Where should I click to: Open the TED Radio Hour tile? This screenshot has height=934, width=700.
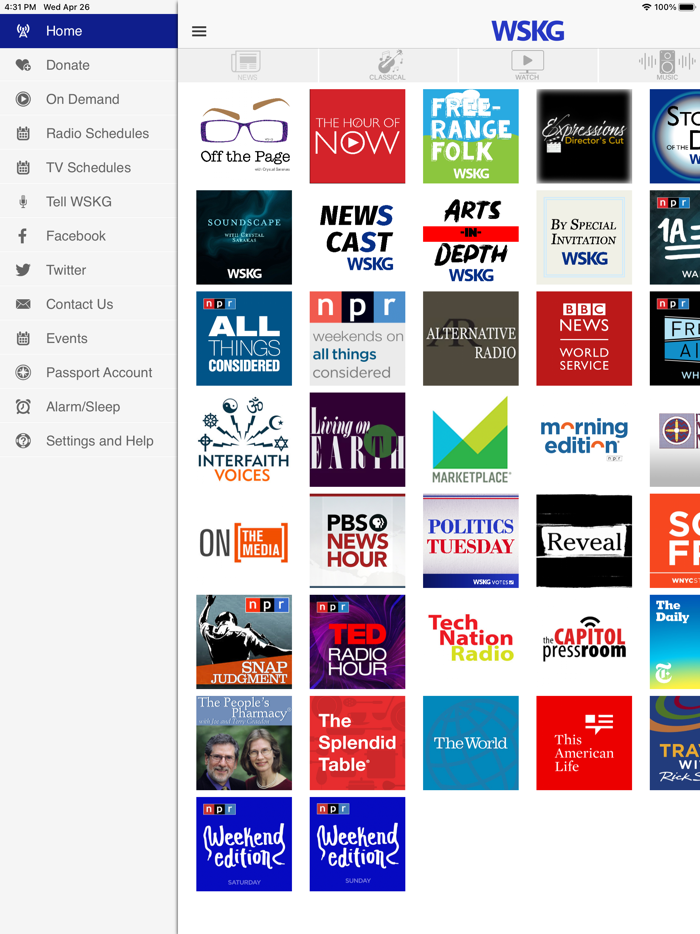(357, 642)
